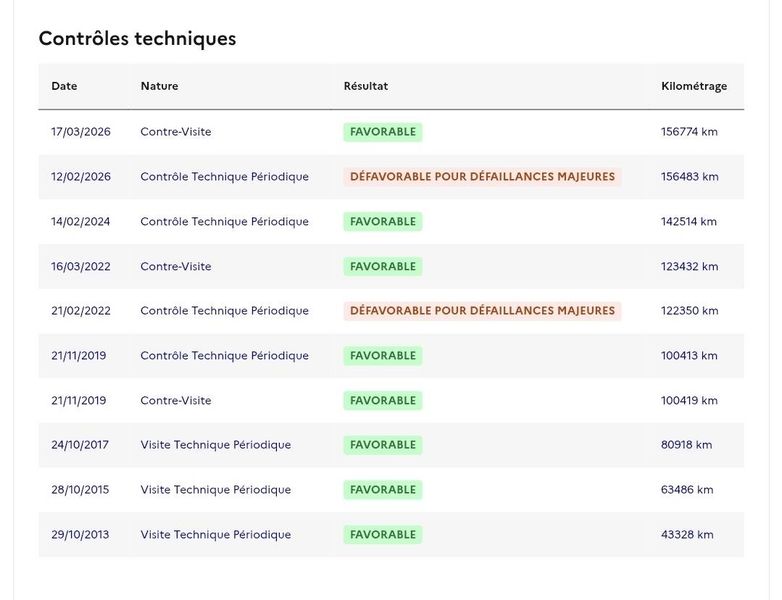This screenshot has height=600, width=782.
Task: Click Contrôle Technique Périodique on 21/11/2019
Action: pyautogui.click(x=224, y=356)
